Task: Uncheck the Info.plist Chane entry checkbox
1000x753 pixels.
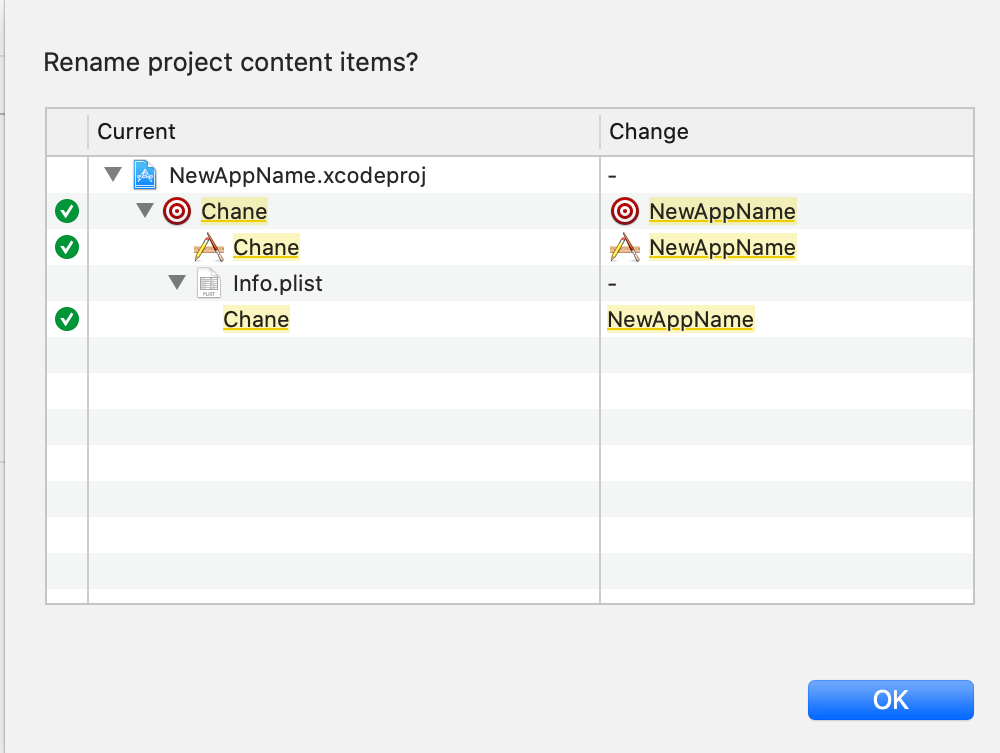Action: 67,319
